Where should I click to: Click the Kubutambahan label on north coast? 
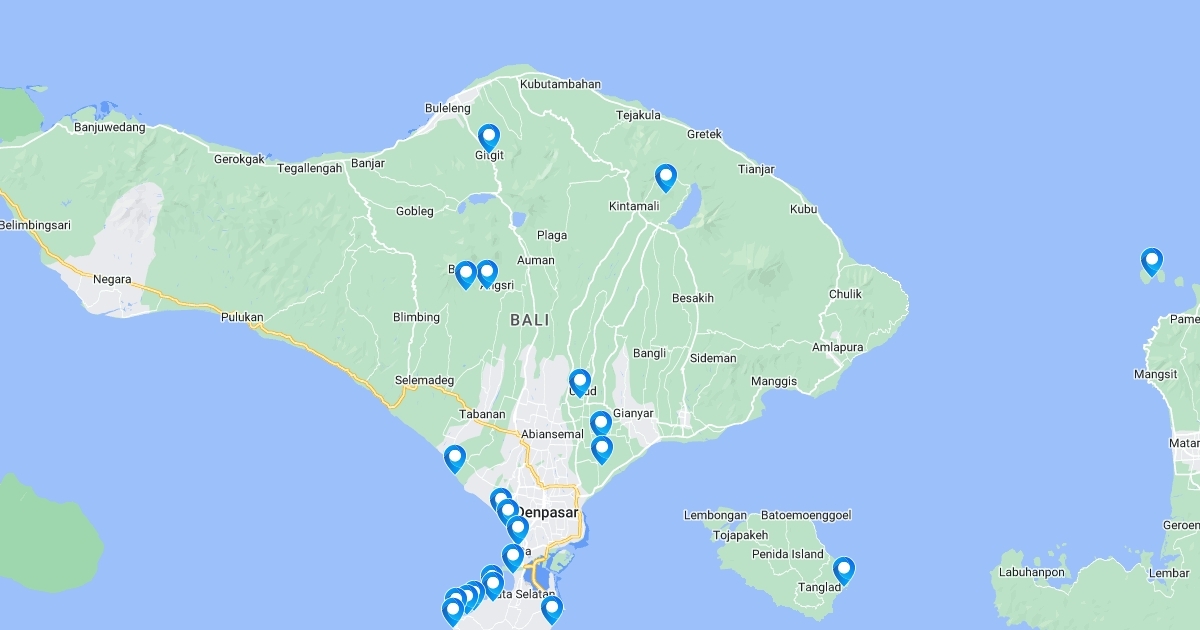tap(561, 84)
